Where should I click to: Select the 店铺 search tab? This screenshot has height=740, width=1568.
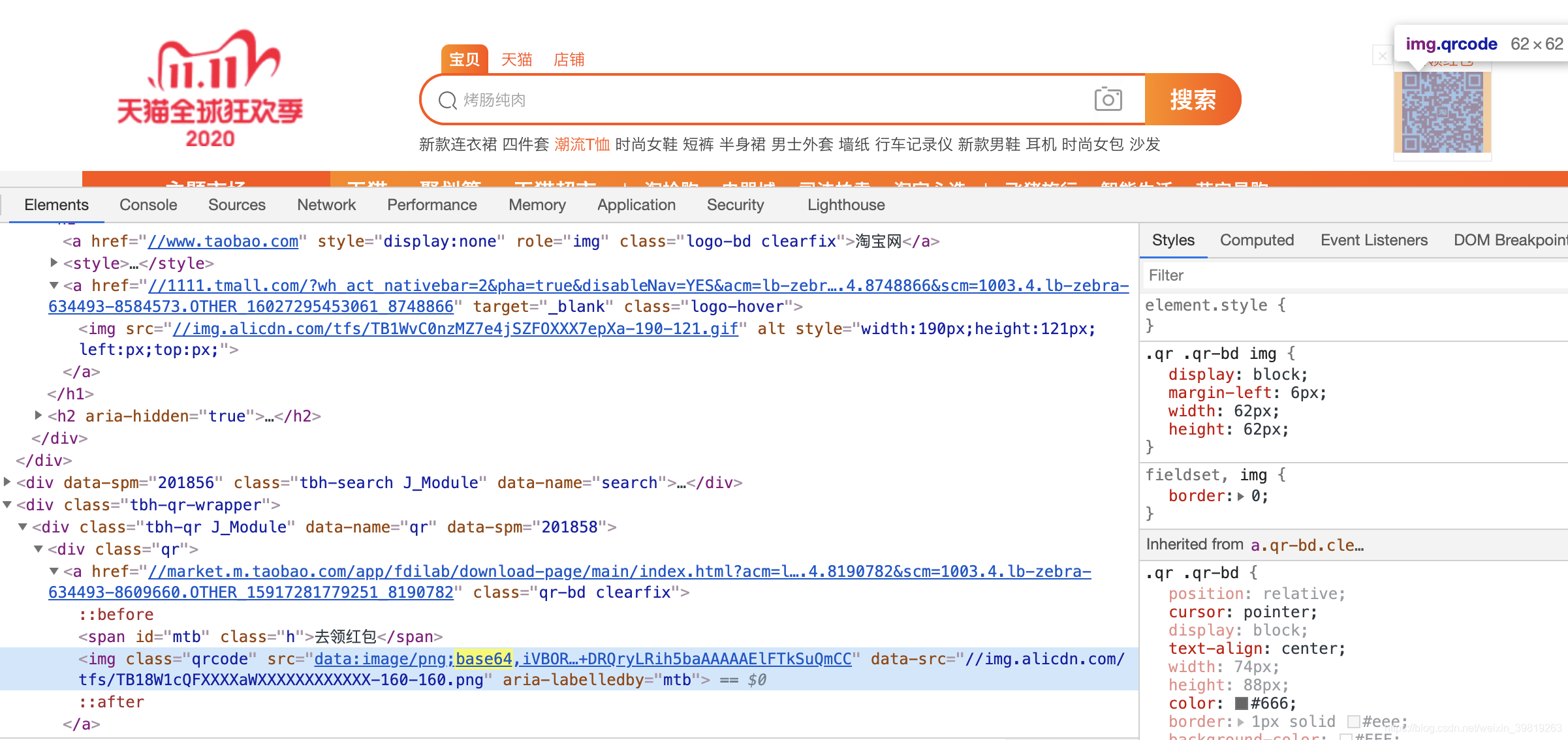pos(569,59)
